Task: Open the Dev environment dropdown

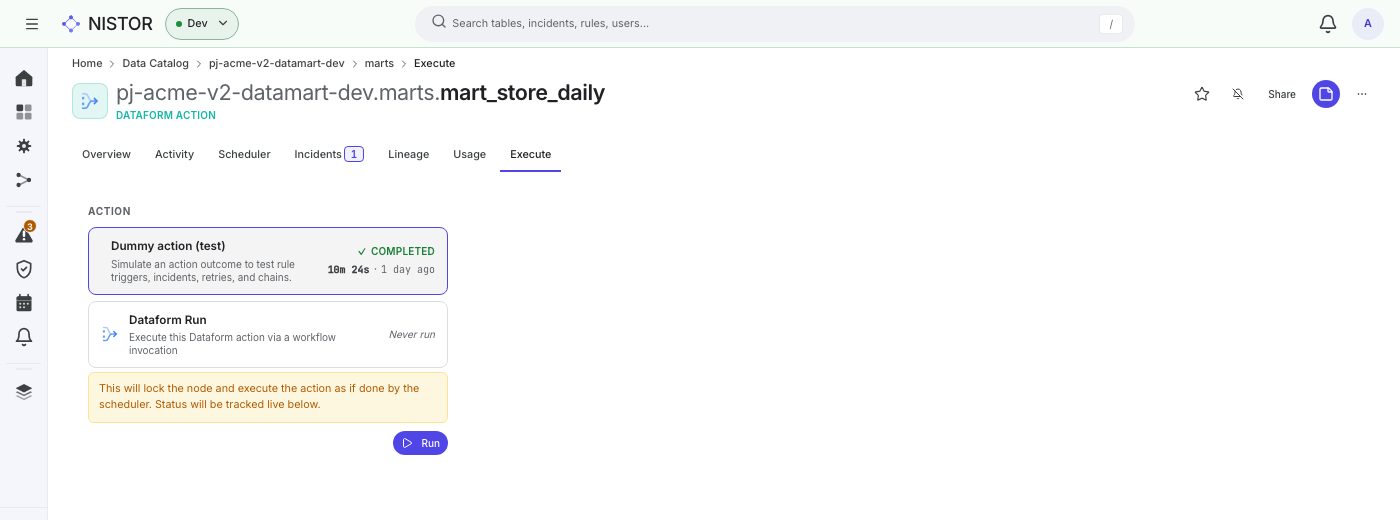Action: 202,23
